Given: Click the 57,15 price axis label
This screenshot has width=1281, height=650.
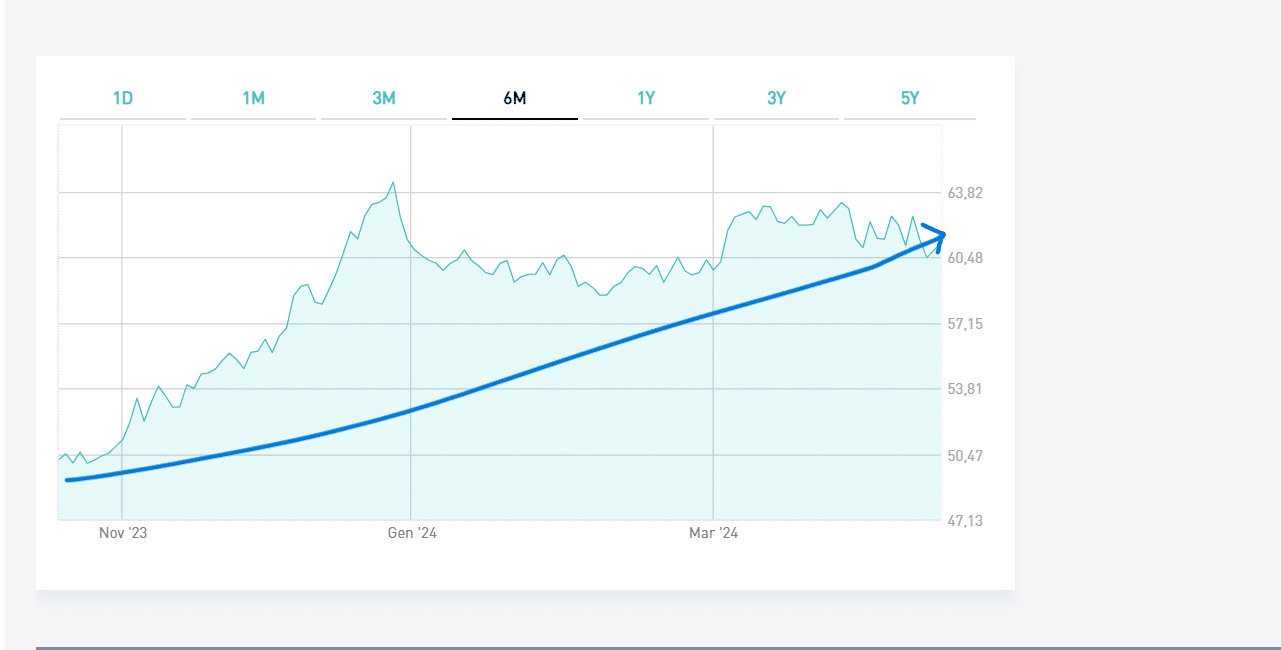Looking at the screenshot, I should click(965, 324).
